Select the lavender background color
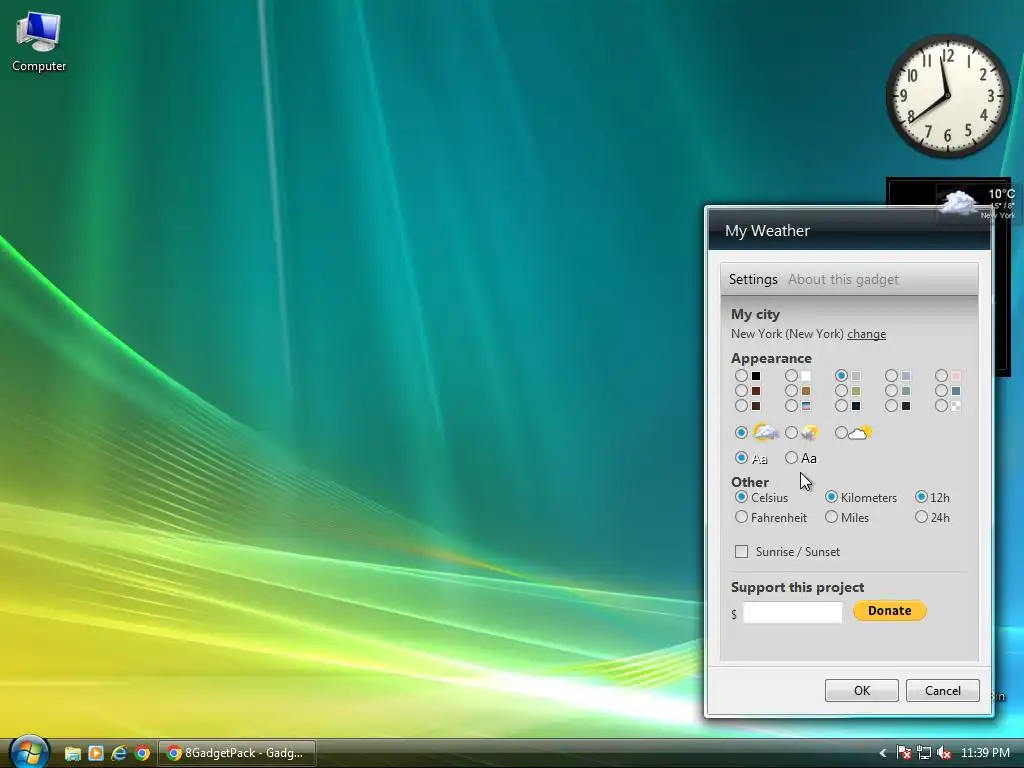This screenshot has height=768, width=1024. (891, 376)
